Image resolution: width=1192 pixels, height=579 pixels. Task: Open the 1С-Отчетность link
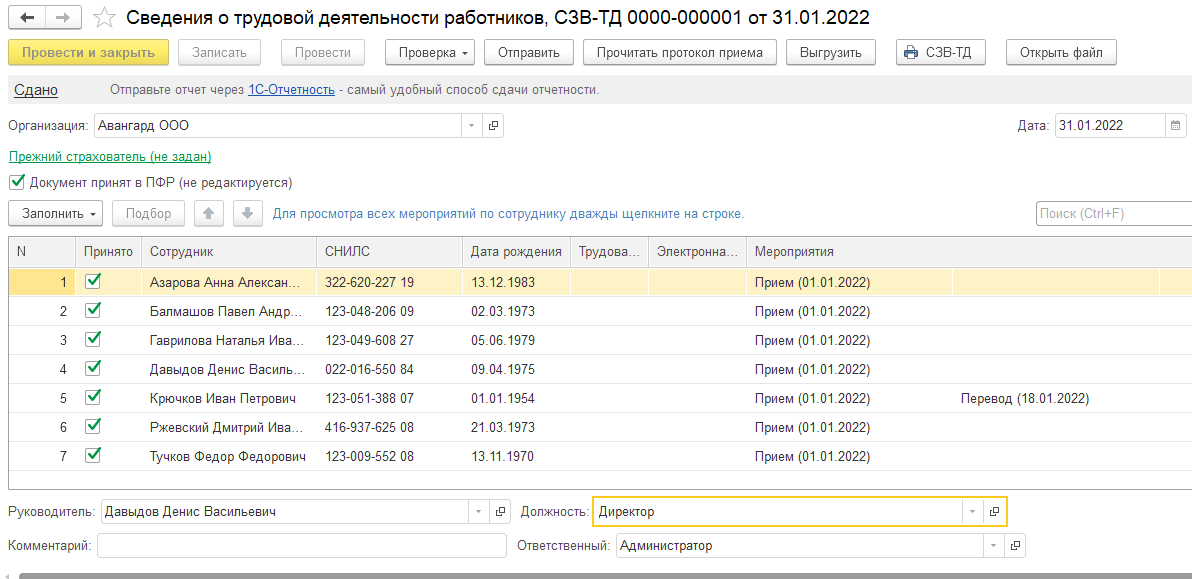click(x=291, y=90)
